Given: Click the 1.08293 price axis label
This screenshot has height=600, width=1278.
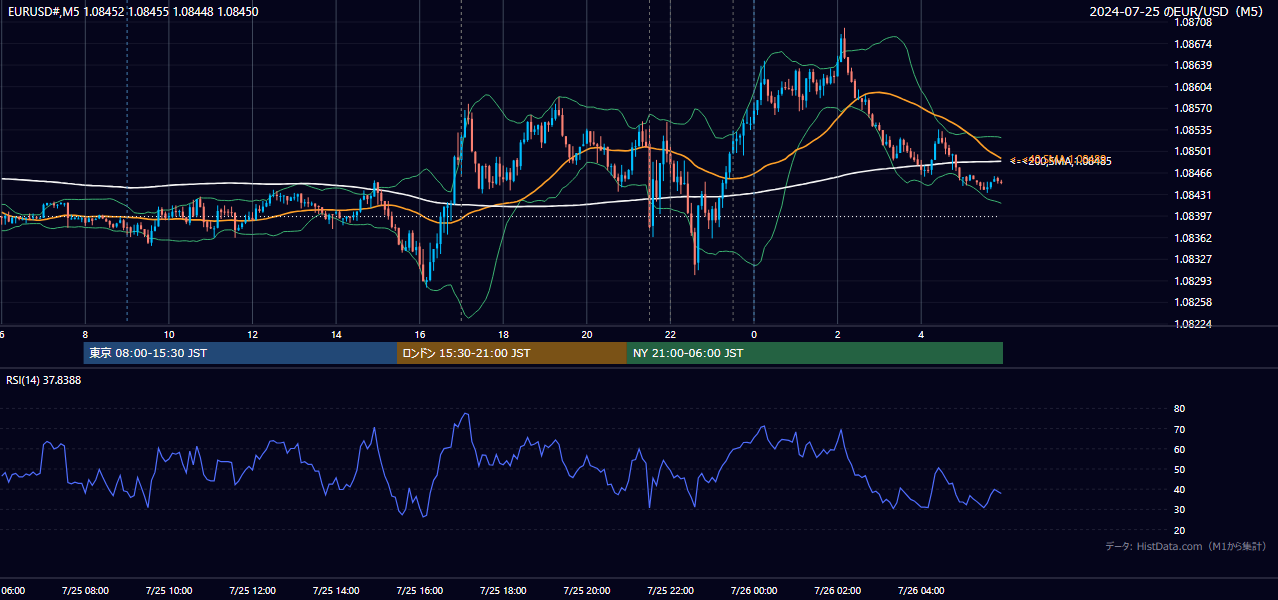Looking at the screenshot, I should (1193, 281).
